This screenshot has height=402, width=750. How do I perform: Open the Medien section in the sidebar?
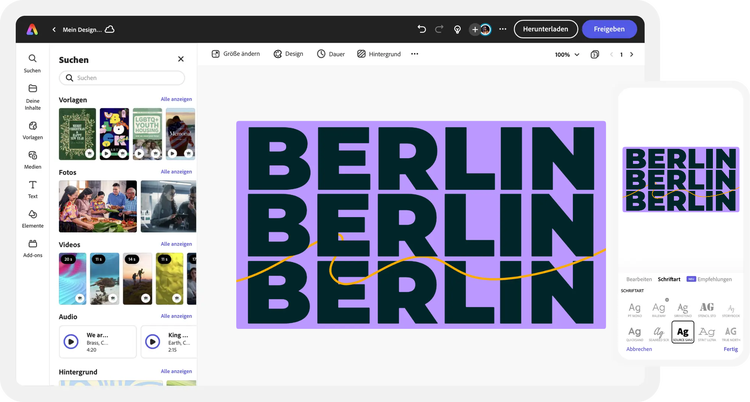33,160
